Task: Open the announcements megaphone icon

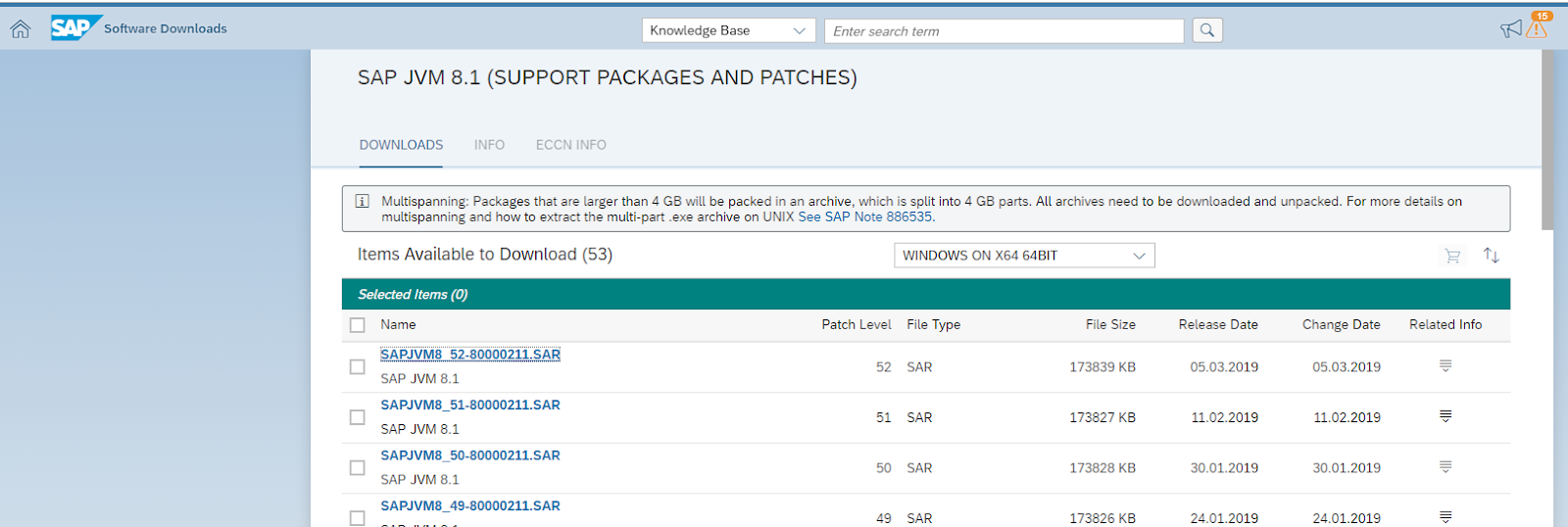Action: click(1511, 29)
